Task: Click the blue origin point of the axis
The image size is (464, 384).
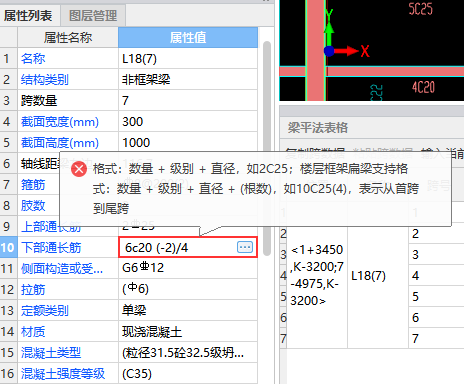Action: pos(329,51)
